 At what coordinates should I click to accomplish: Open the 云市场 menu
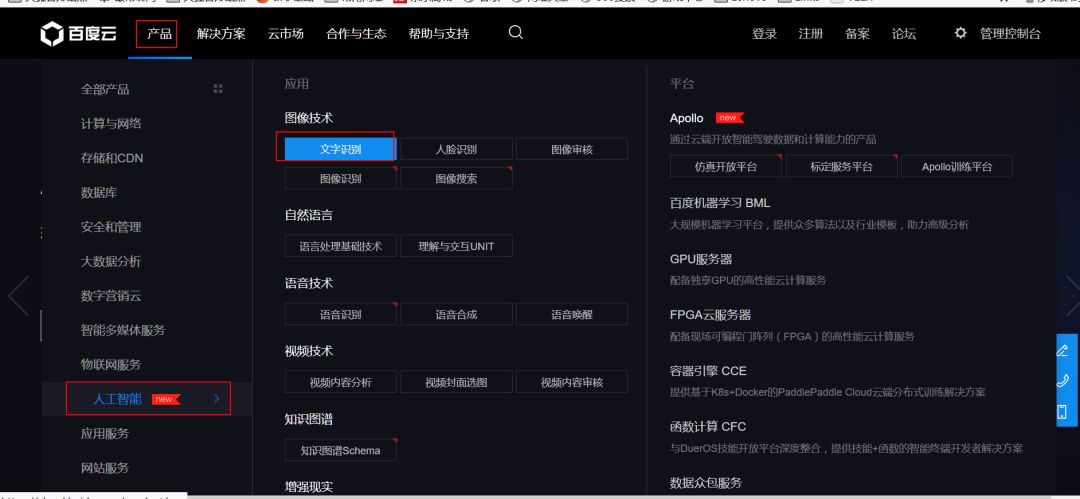[x=286, y=33]
